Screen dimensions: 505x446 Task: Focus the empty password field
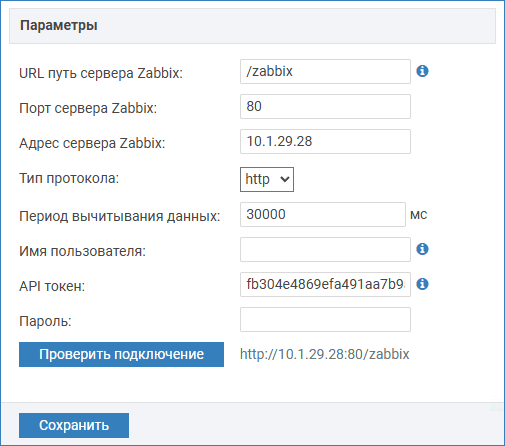325,319
